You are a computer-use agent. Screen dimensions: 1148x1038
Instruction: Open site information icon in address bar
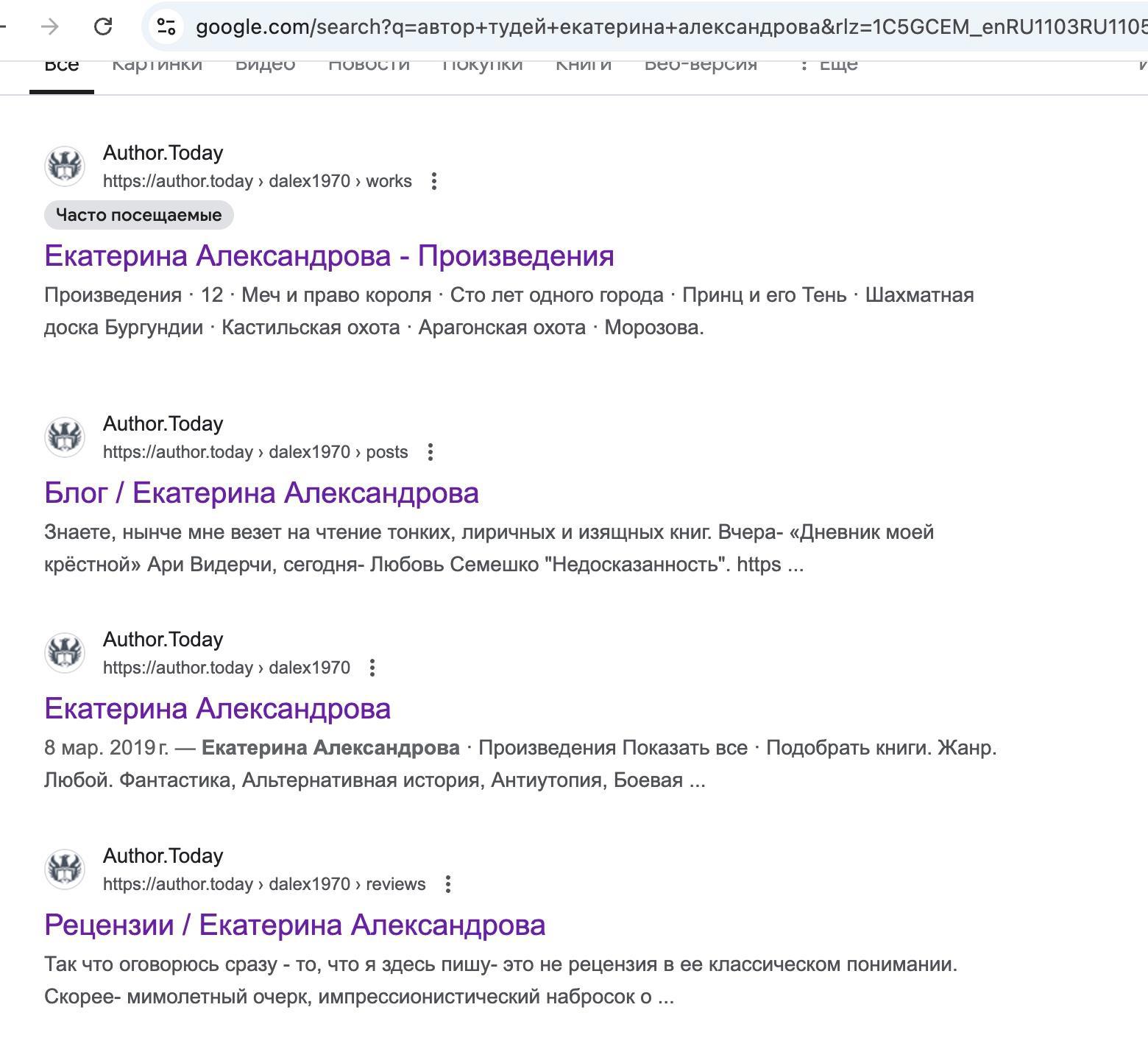coord(166,27)
